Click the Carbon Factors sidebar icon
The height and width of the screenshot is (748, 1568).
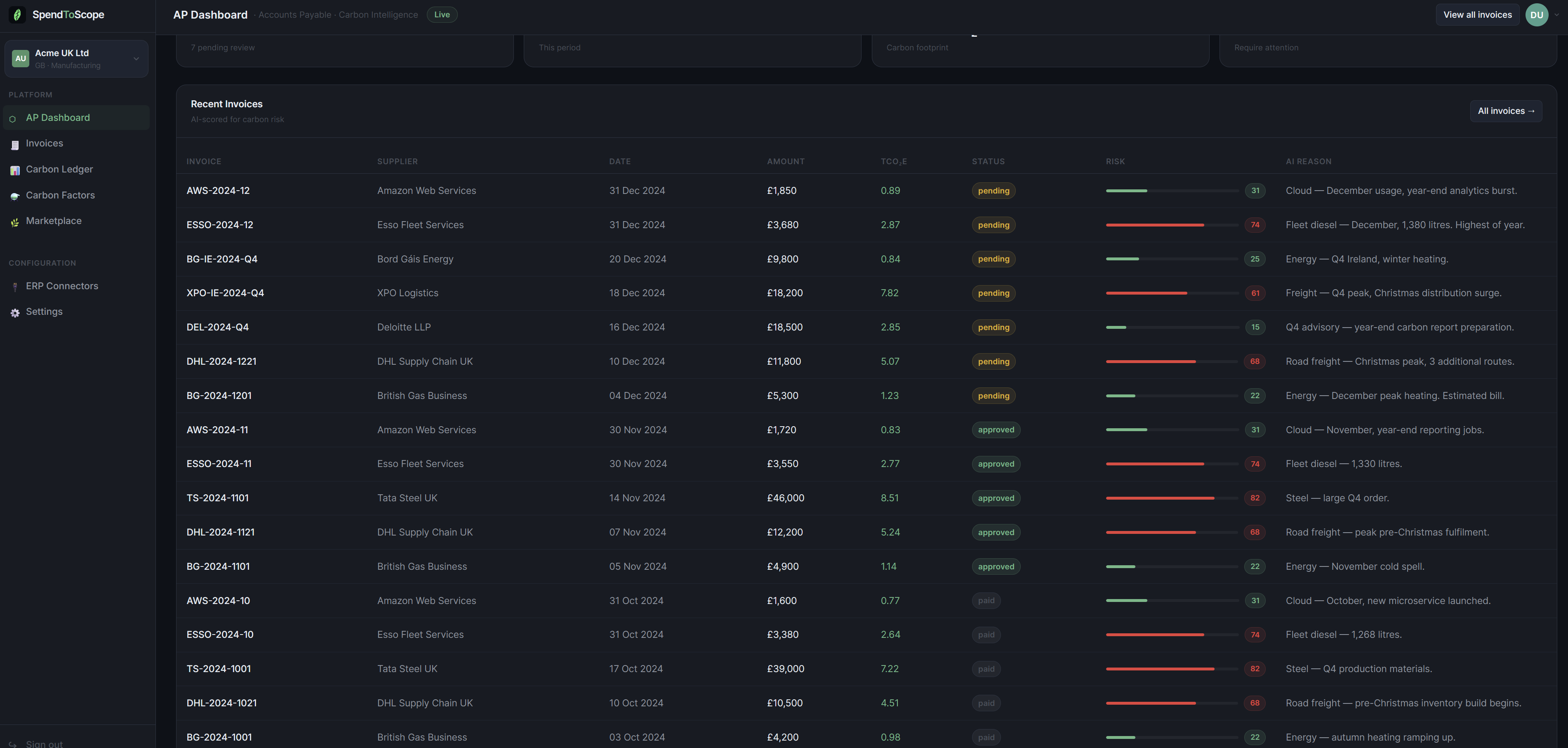coord(14,196)
